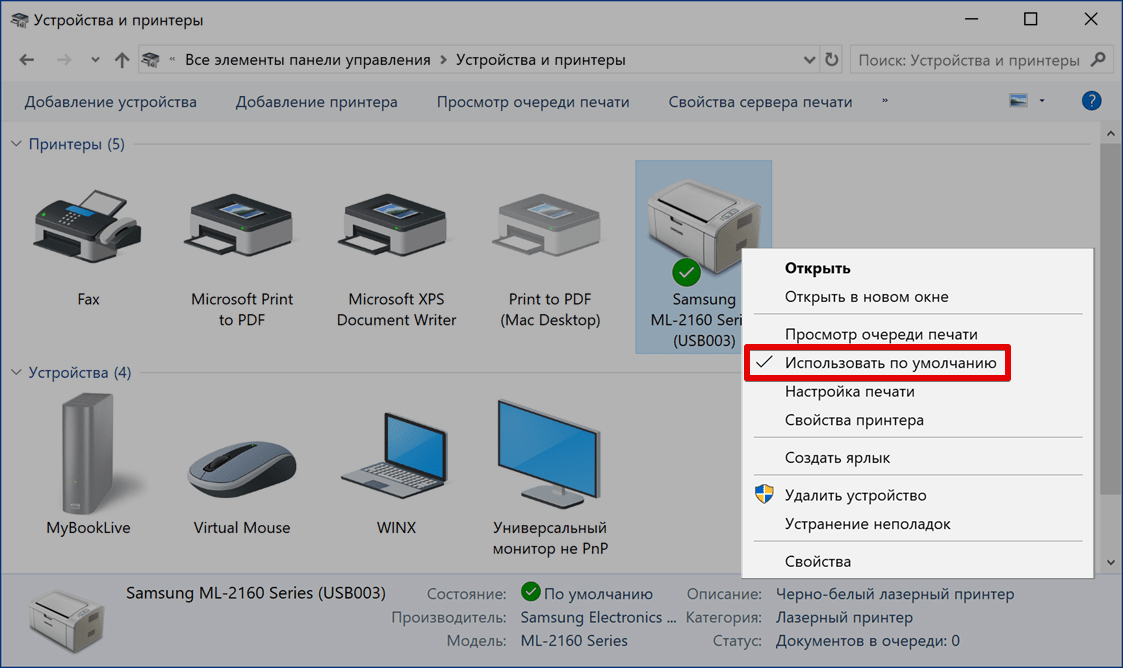
Task: Choose 'Свойства принтера' from context menu
Action: pos(854,420)
